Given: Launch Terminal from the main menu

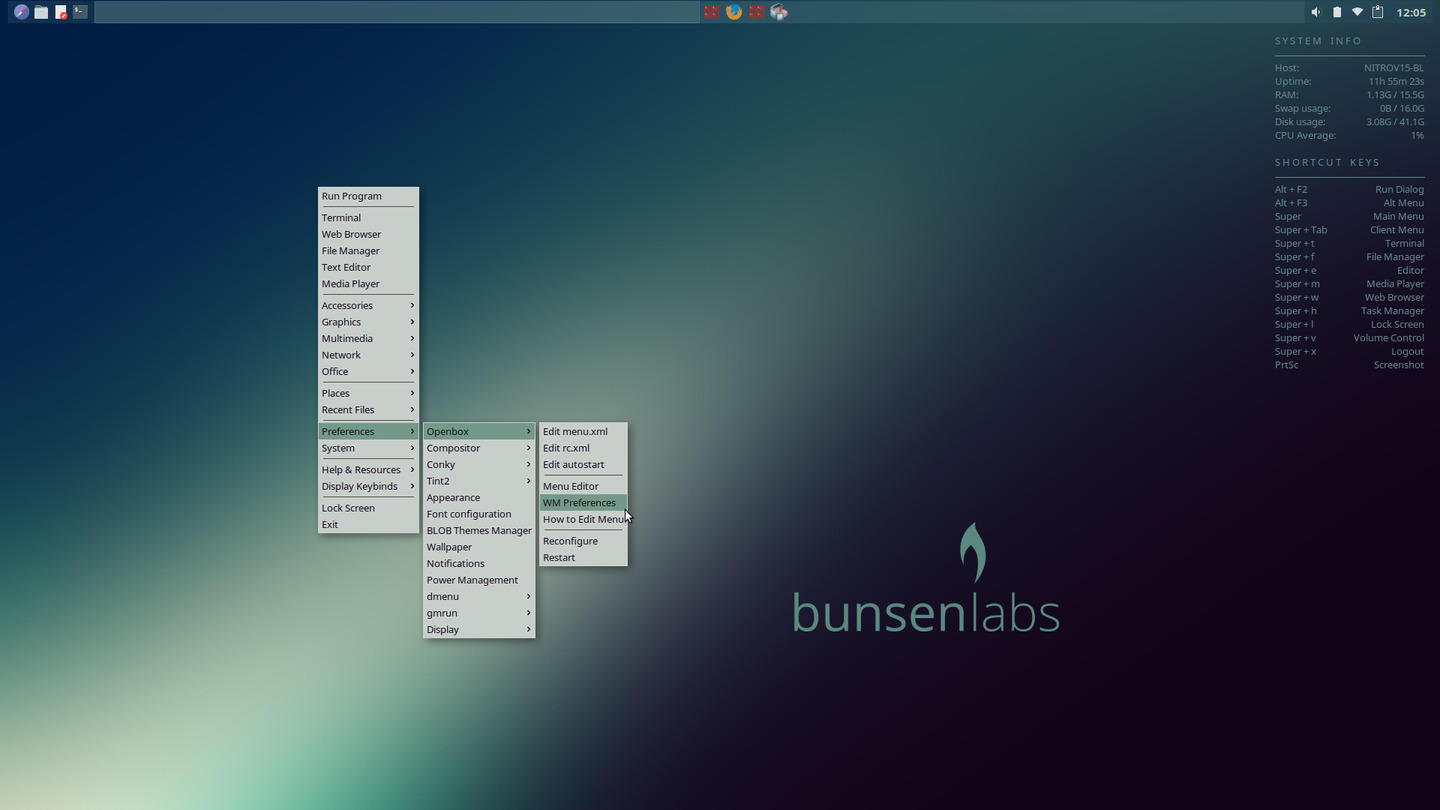Looking at the screenshot, I should pyautogui.click(x=368, y=217).
